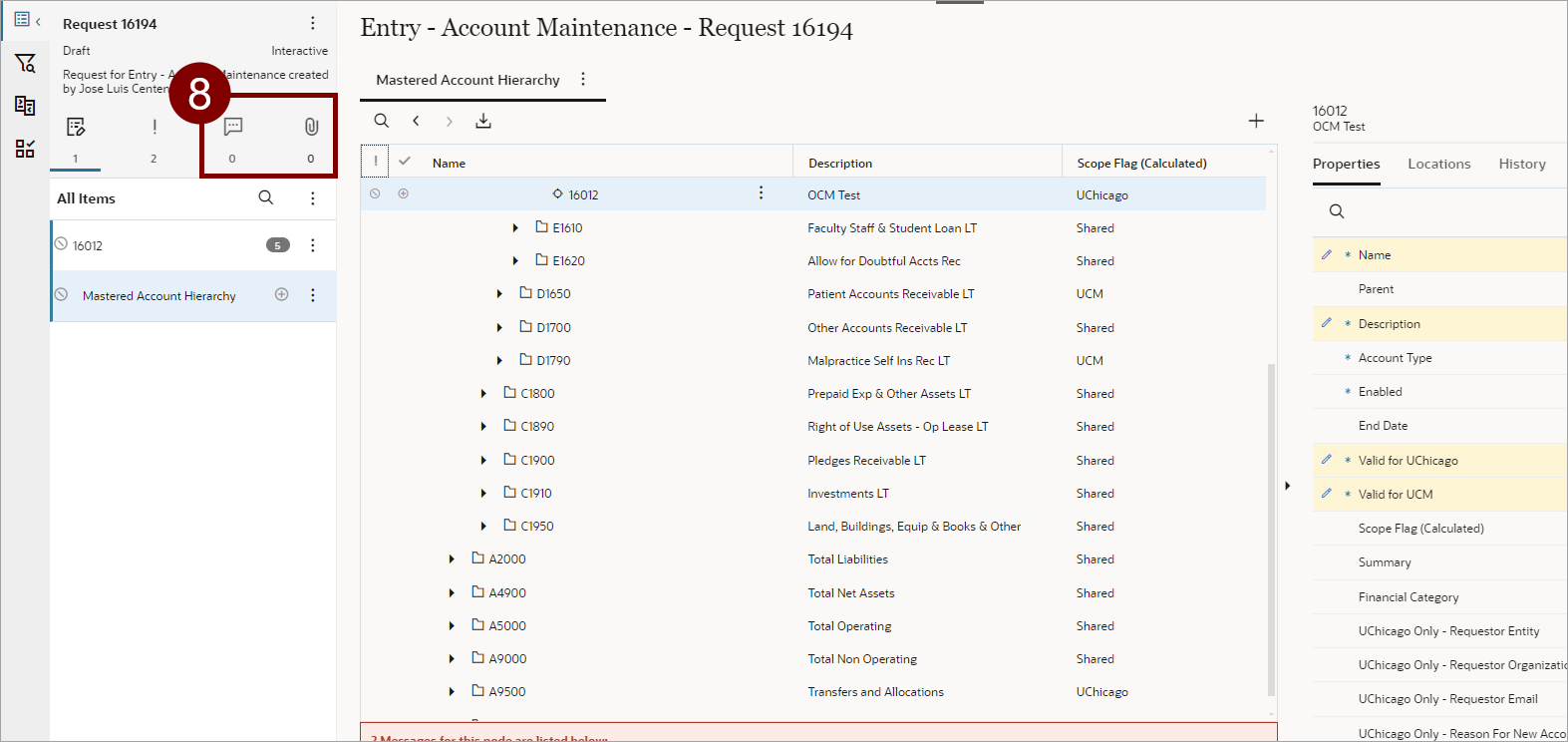
Task: Open the comments icon in request panel
Action: pyautogui.click(x=233, y=127)
